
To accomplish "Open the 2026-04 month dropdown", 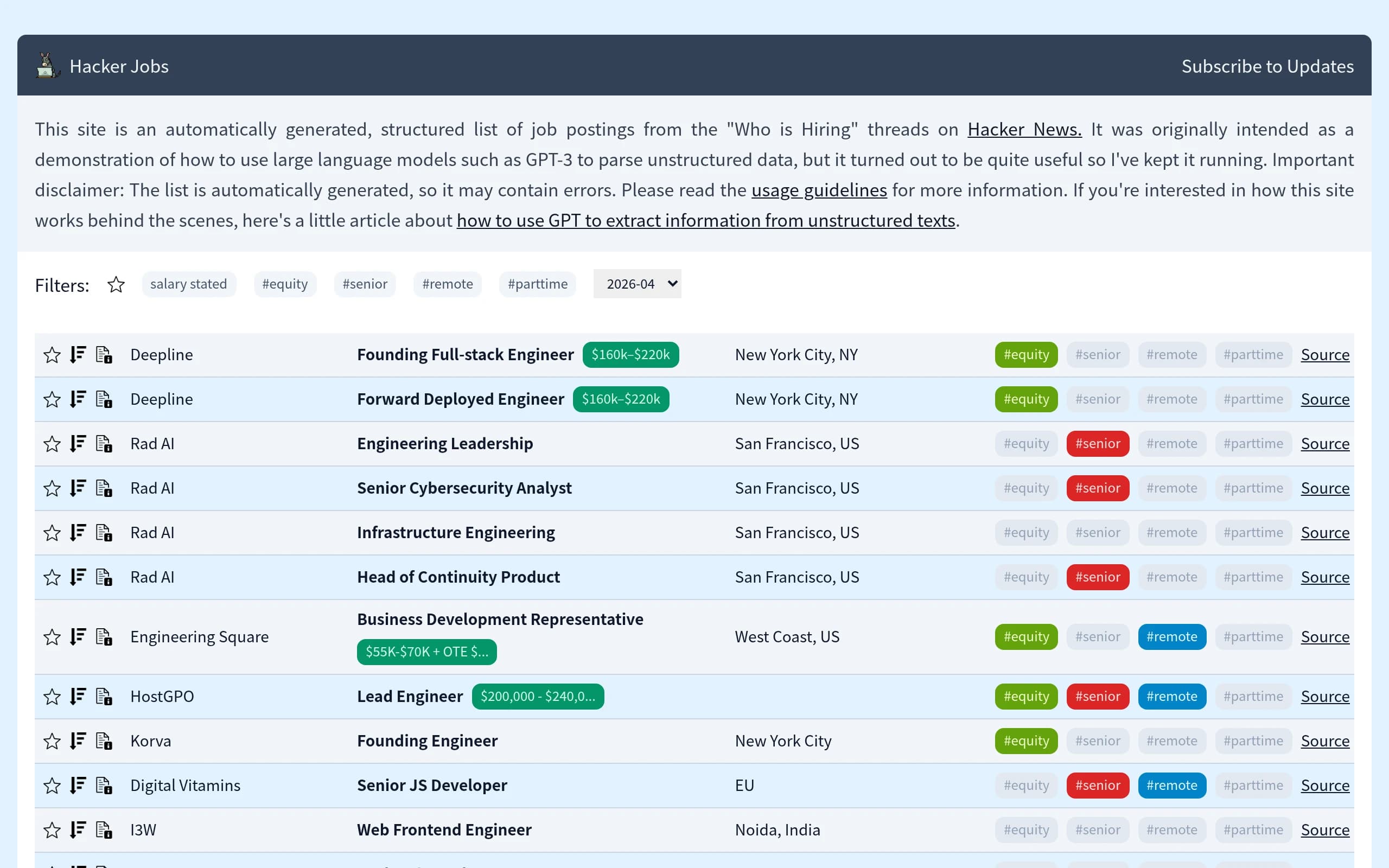I will click(x=637, y=284).
